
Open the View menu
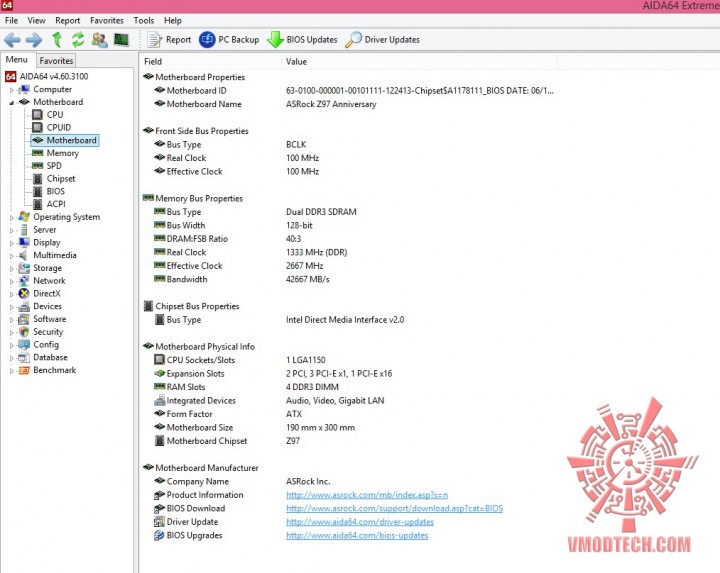tap(36, 21)
